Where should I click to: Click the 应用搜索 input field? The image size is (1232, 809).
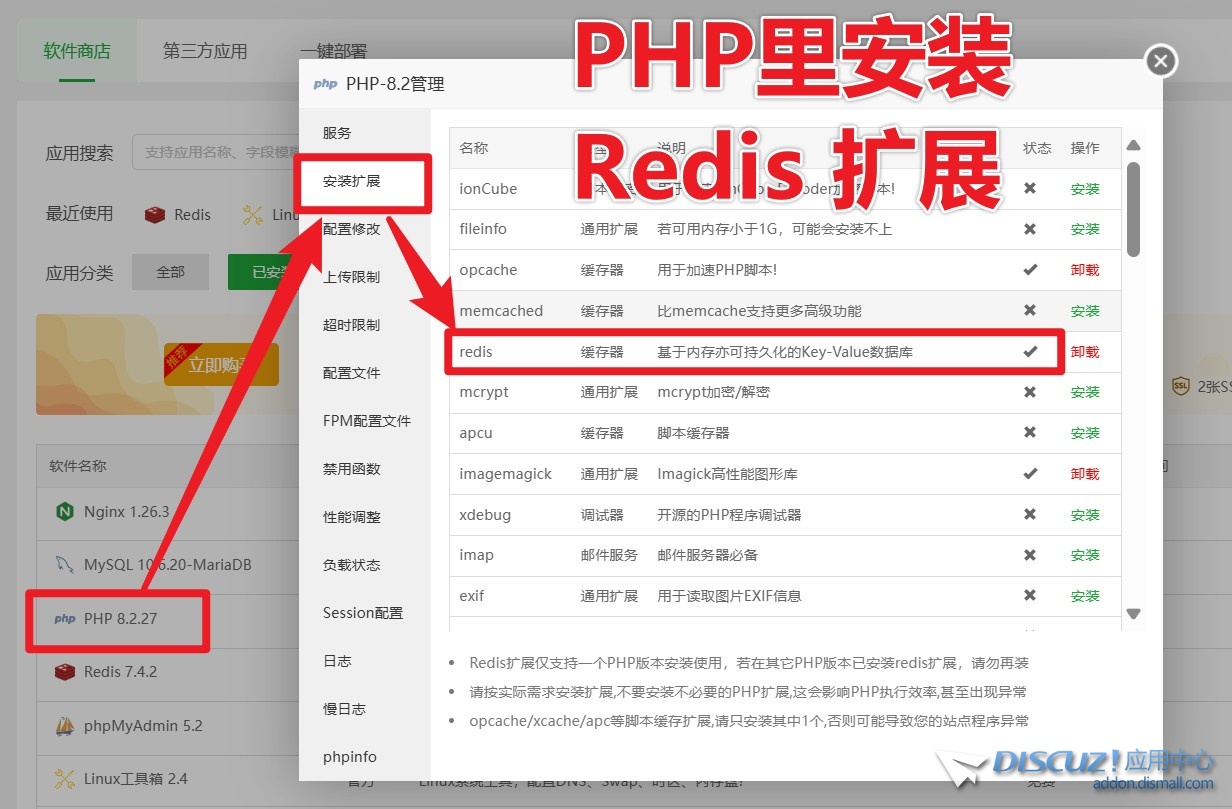216,153
